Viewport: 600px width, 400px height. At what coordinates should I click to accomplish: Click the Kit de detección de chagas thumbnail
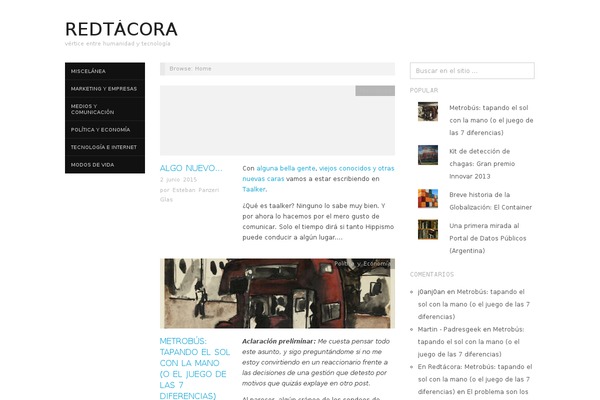pyautogui.click(x=428, y=155)
